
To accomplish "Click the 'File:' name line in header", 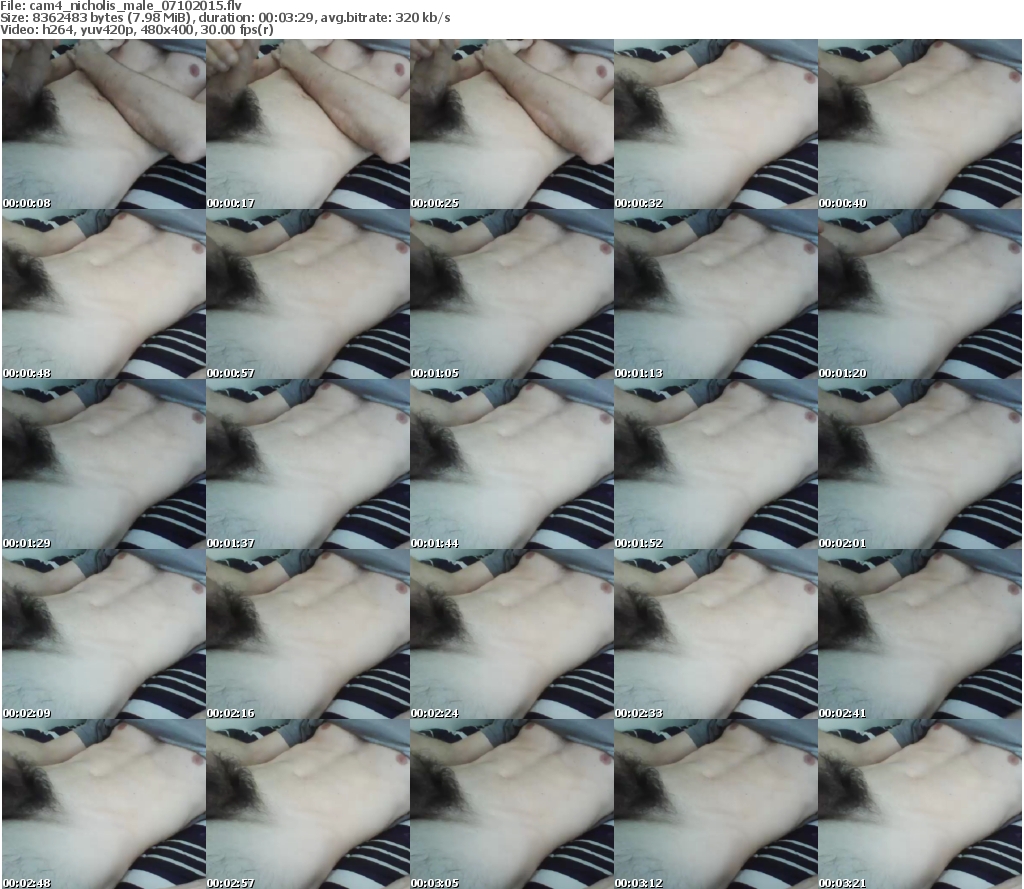I will (x=121, y=6).
